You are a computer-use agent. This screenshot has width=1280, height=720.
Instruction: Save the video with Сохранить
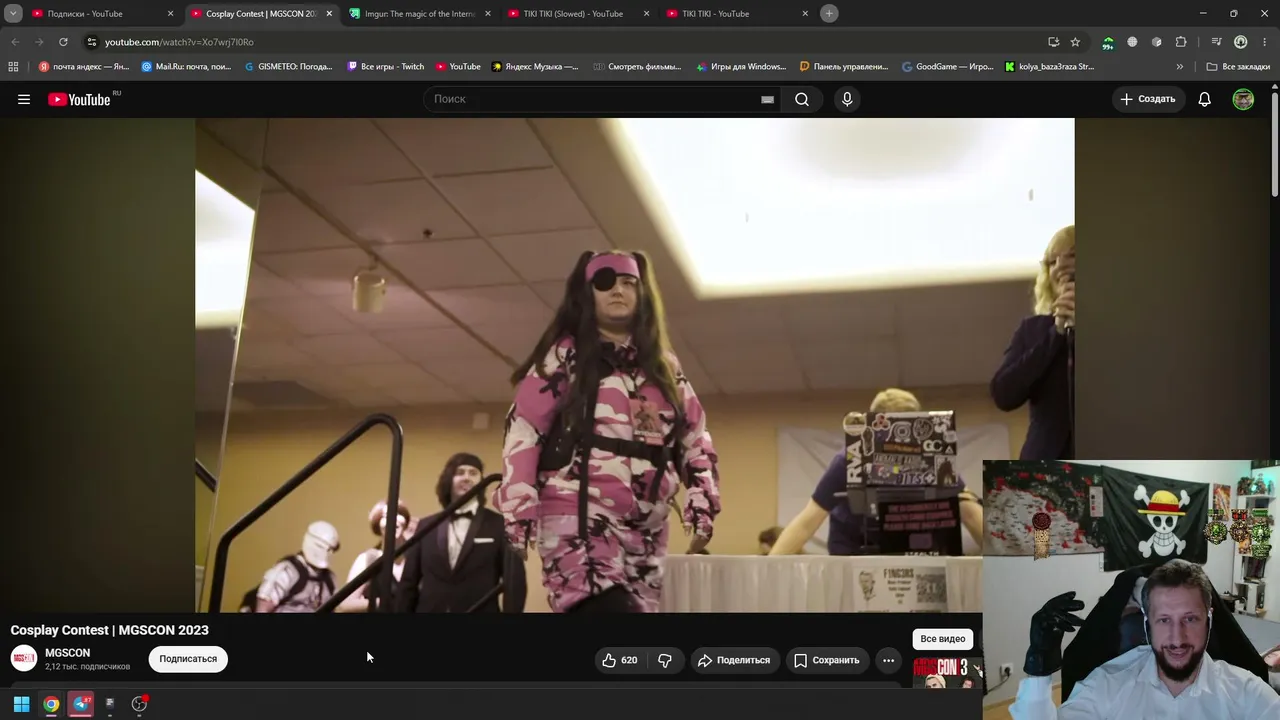click(x=827, y=660)
